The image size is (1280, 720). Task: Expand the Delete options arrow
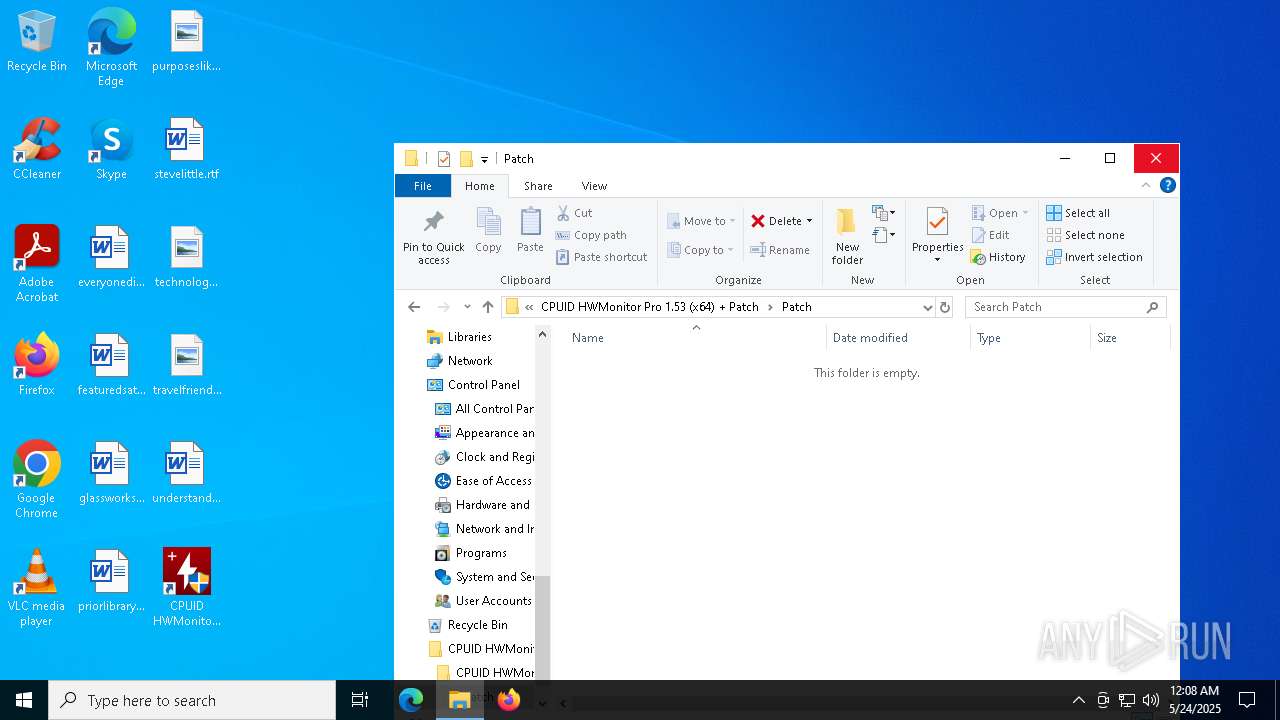tap(809, 221)
